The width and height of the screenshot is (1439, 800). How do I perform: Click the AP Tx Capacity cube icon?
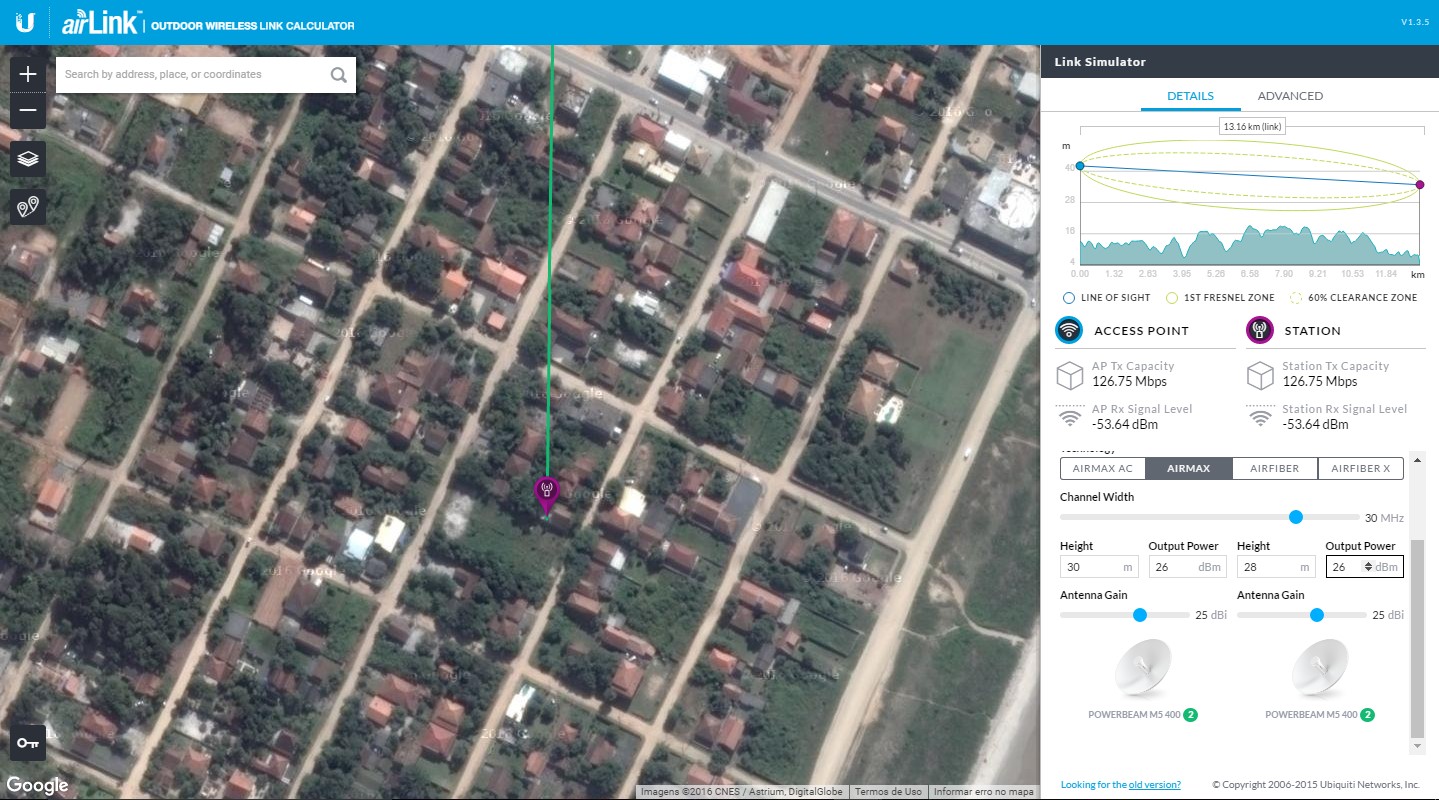[x=1071, y=376]
